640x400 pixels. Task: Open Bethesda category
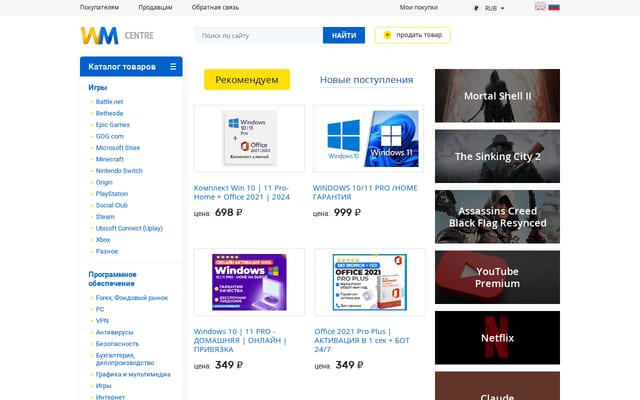point(109,113)
